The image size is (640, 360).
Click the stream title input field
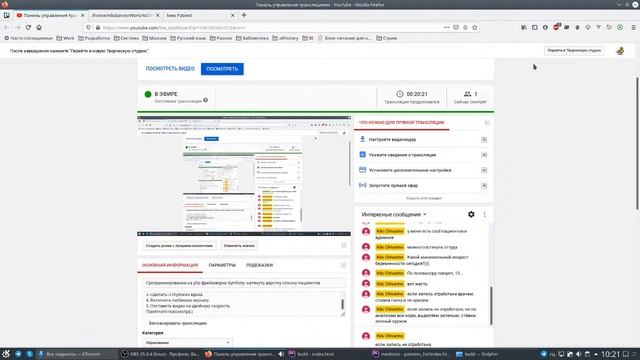(x=244, y=283)
